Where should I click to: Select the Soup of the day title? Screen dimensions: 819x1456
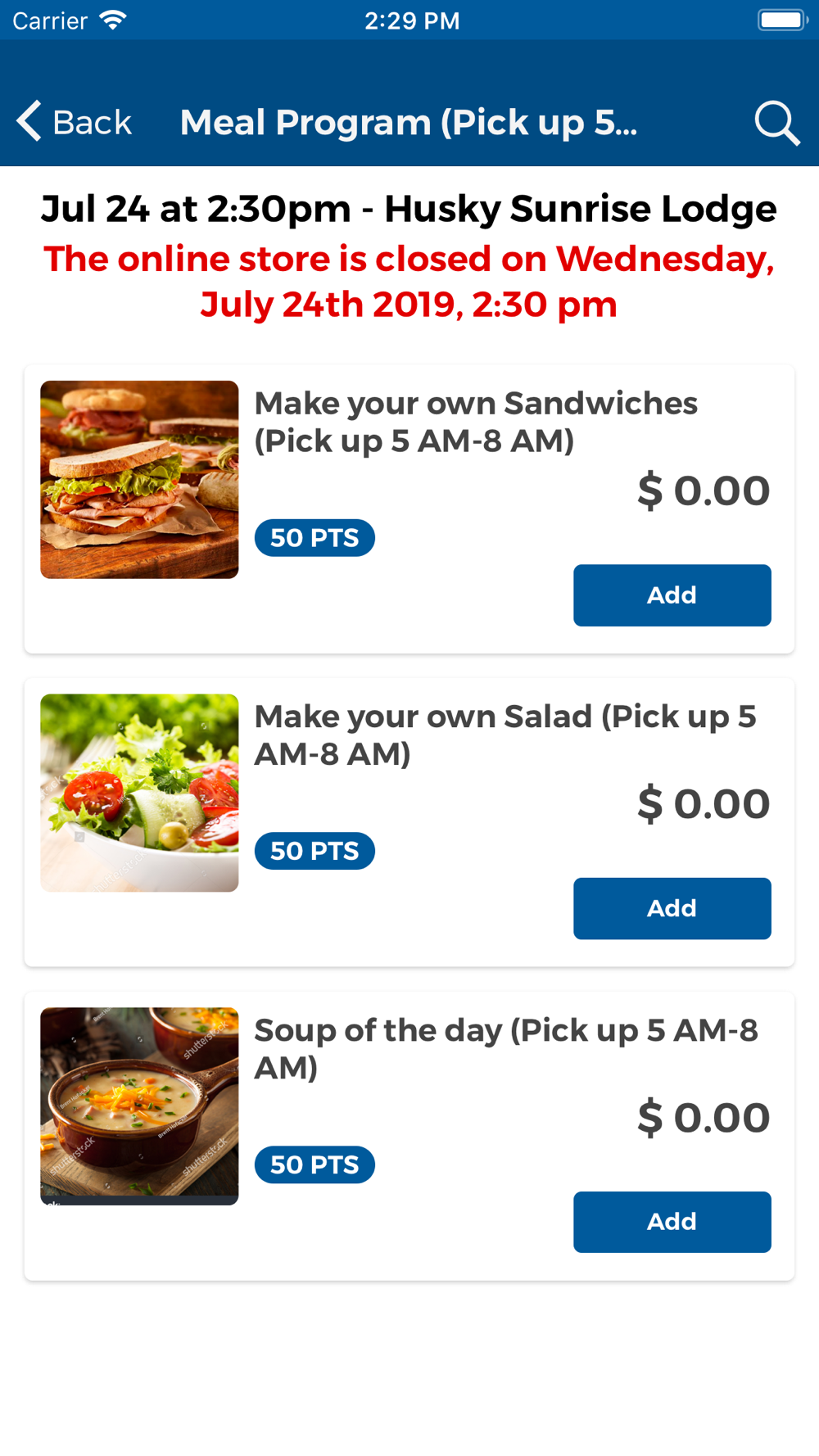(506, 1048)
